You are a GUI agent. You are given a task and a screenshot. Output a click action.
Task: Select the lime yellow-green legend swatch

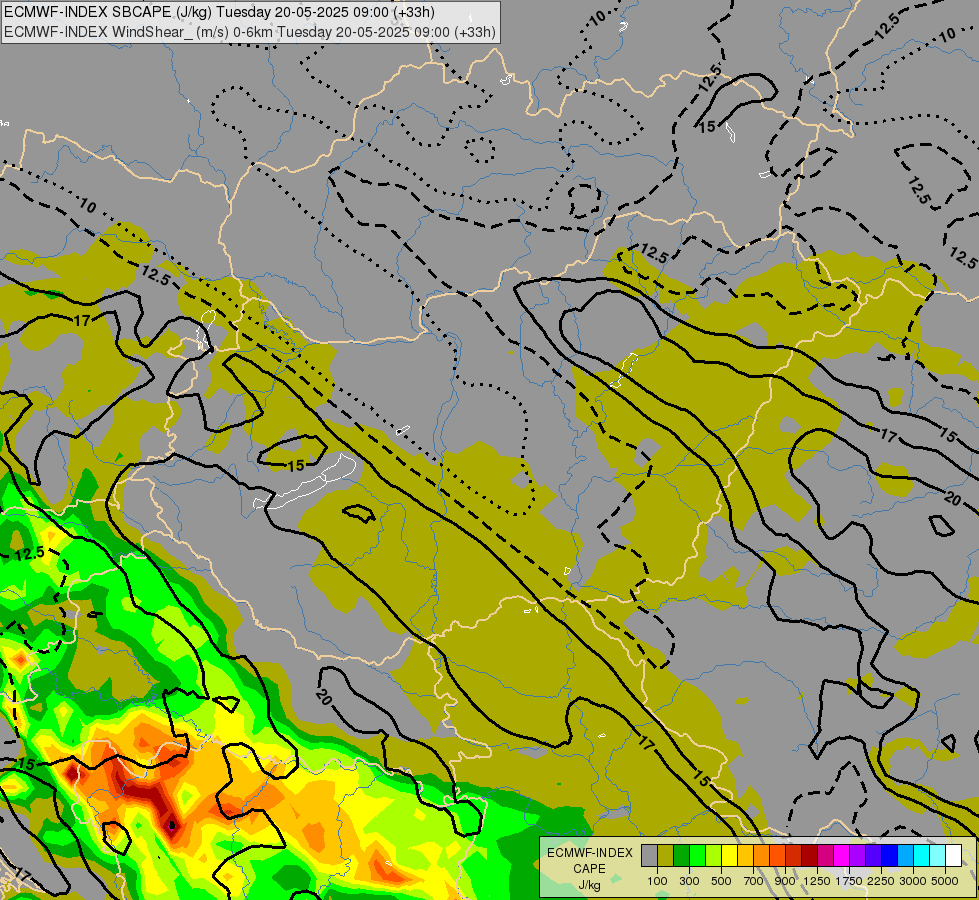714,855
